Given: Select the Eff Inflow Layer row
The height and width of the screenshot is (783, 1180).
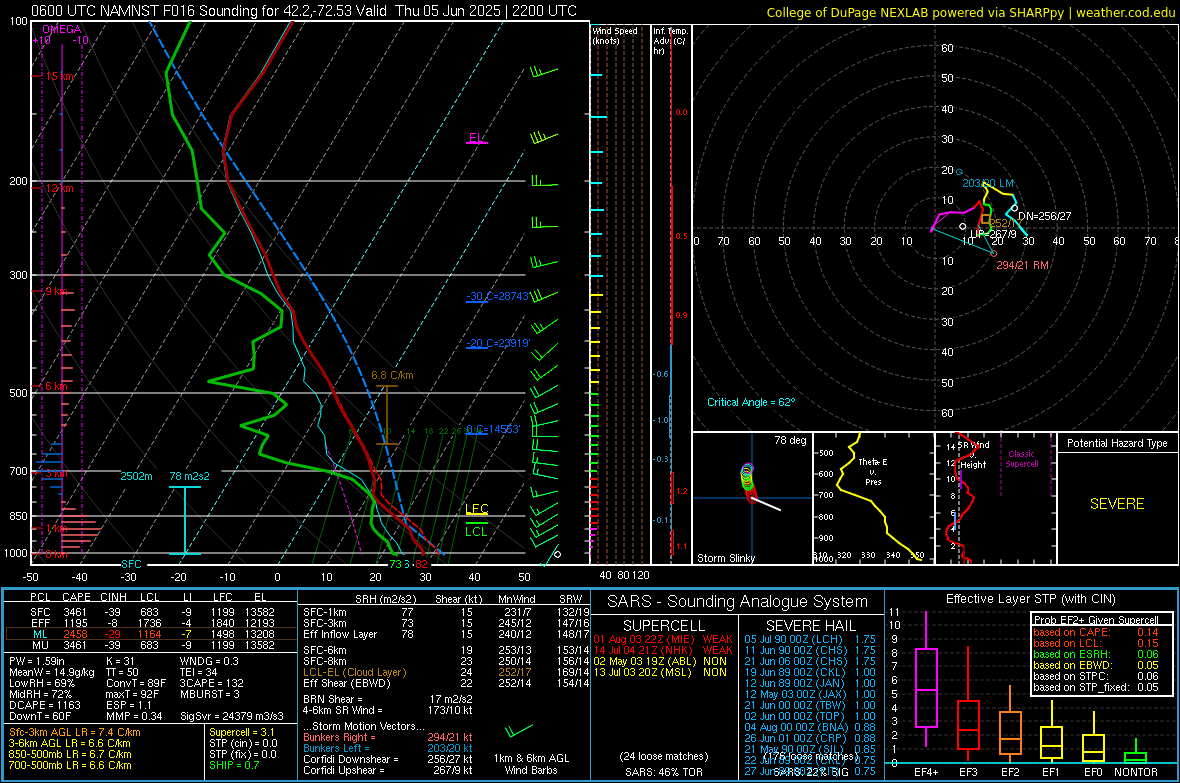Looking at the screenshot, I should tap(446, 634).
